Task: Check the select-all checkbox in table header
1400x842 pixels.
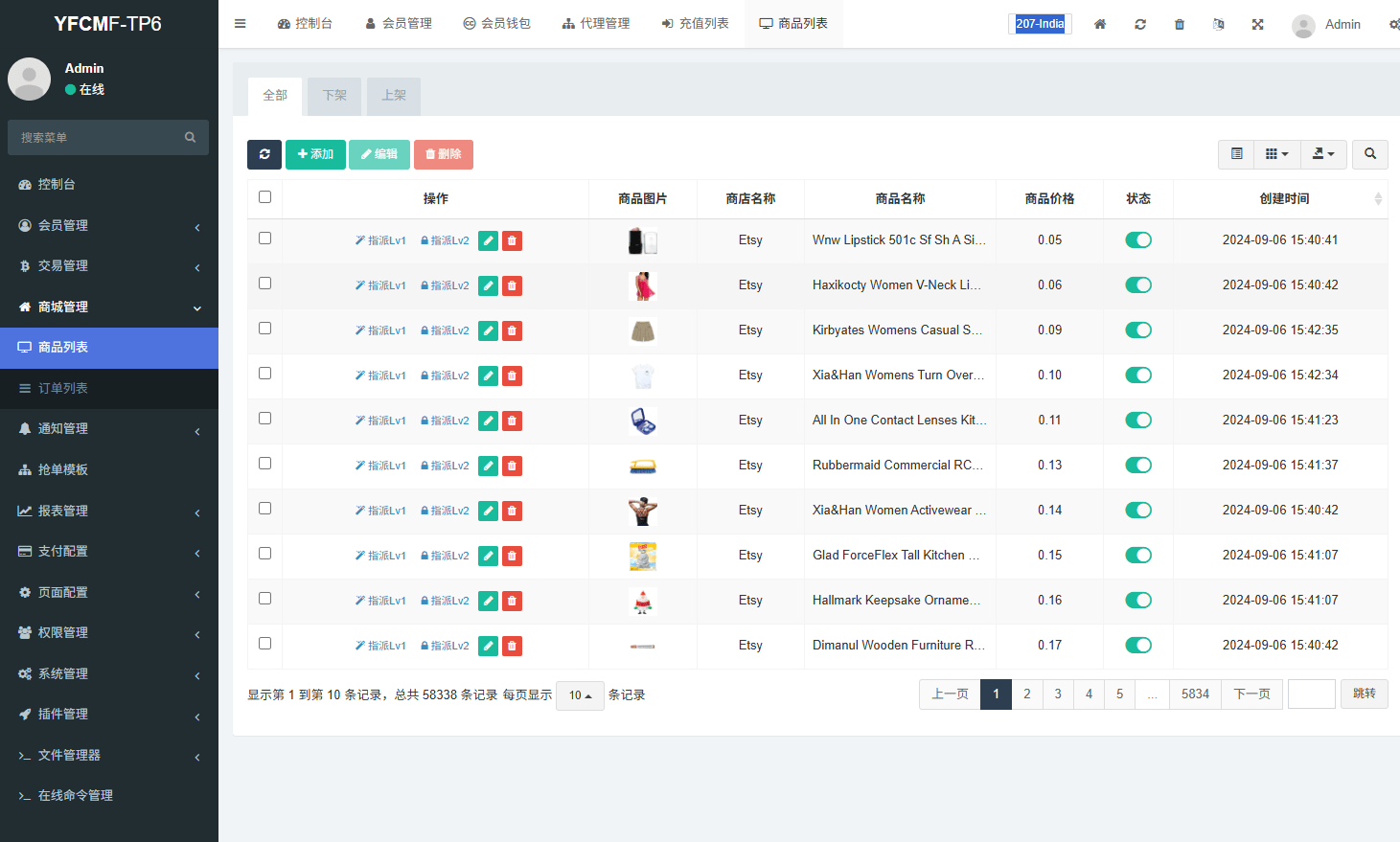Action: (265, 197)
